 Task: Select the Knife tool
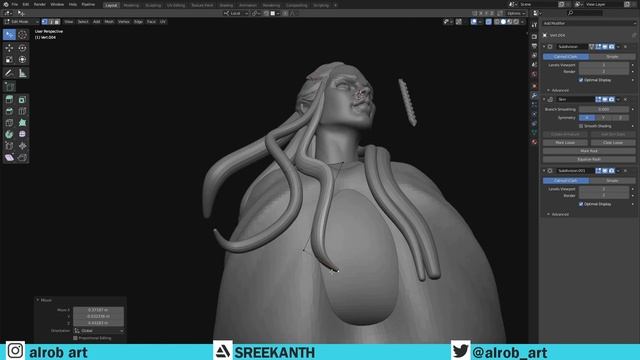click(x=9, y=122)
